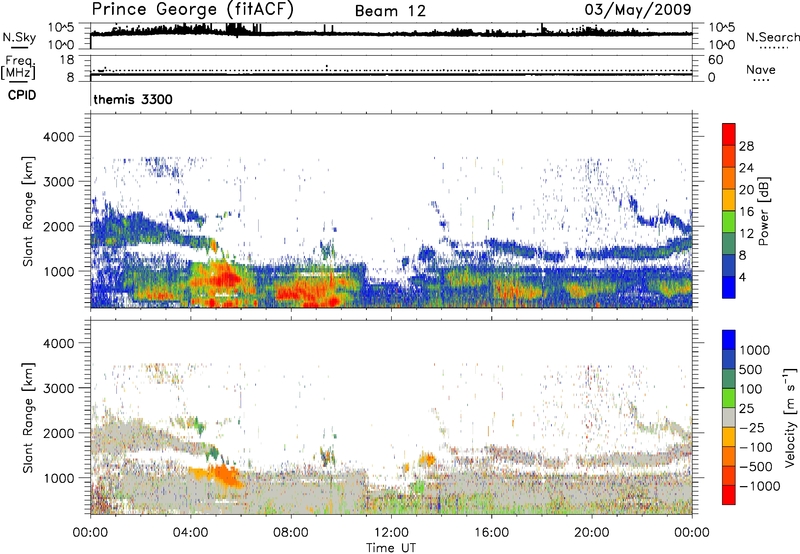Image resolution: width=800 pixels, height=554 pixels.
Task: Click the '20:00' time tick label
Action: coord(591,533)
